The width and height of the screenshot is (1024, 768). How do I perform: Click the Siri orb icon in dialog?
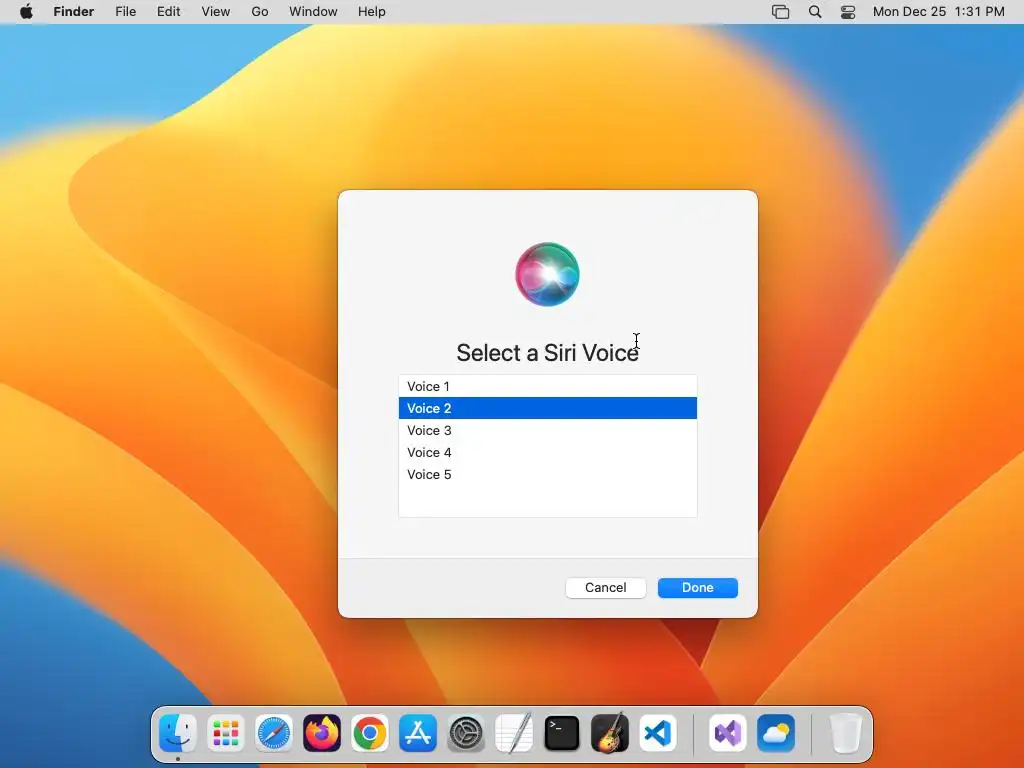point(547,274)
